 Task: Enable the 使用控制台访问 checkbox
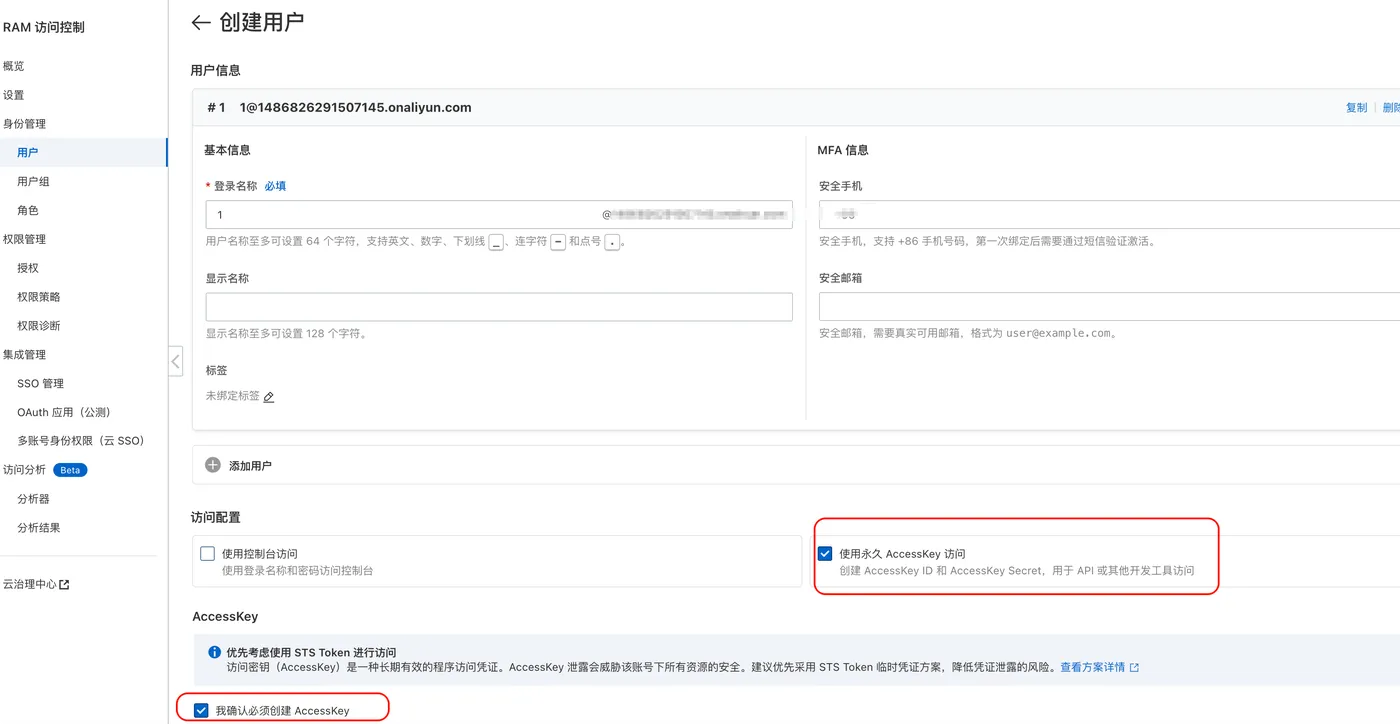coord(208,554)
